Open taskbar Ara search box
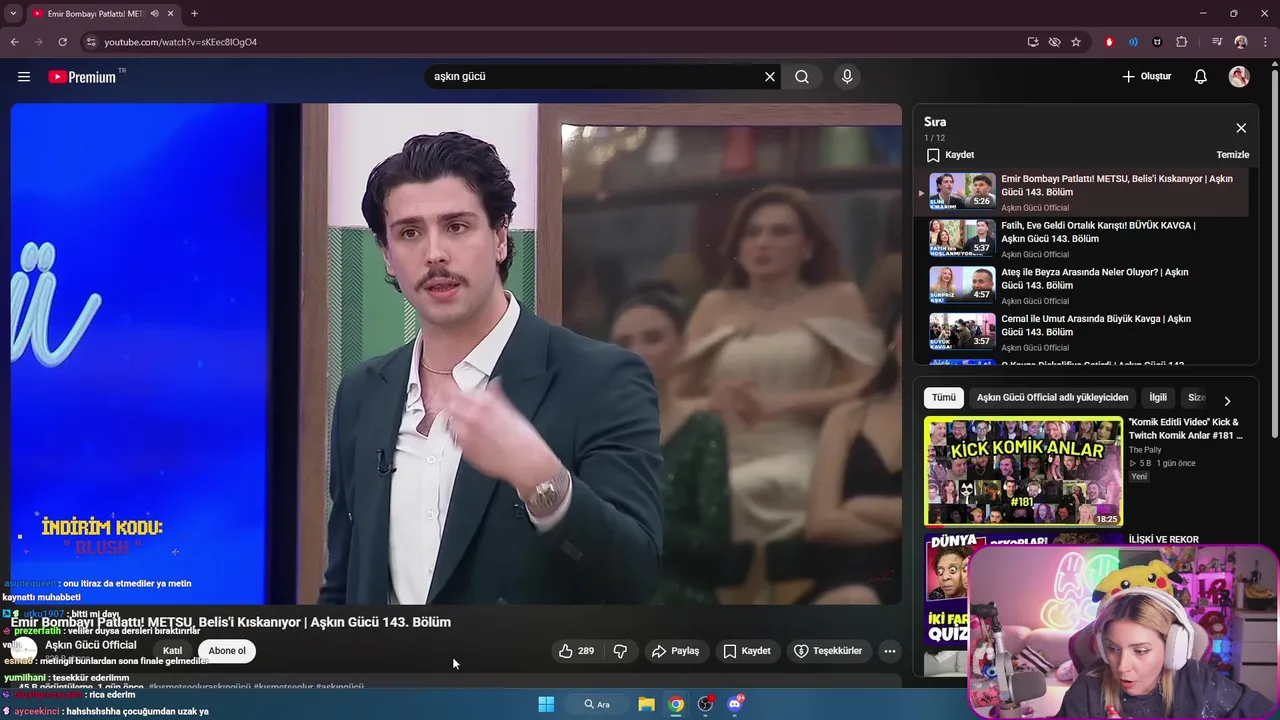Image resolution: width=1280 pixels, height=720 pixels. [597, 704]
